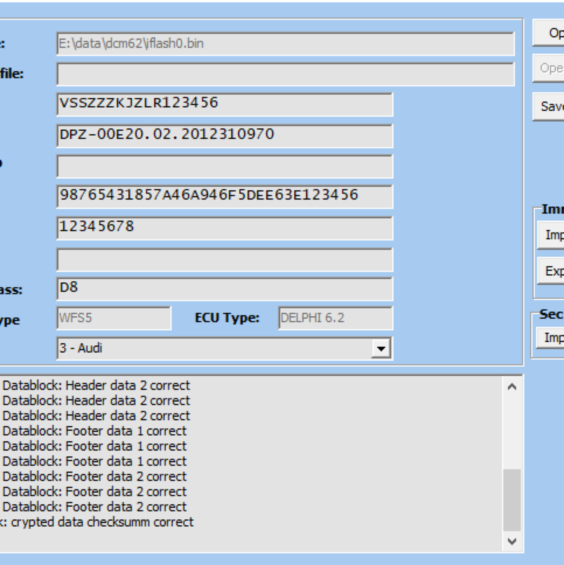Image resolution: width=564 pixels, height=565 pixels.
Task: Click the Save button
Action: coord(549,107)
